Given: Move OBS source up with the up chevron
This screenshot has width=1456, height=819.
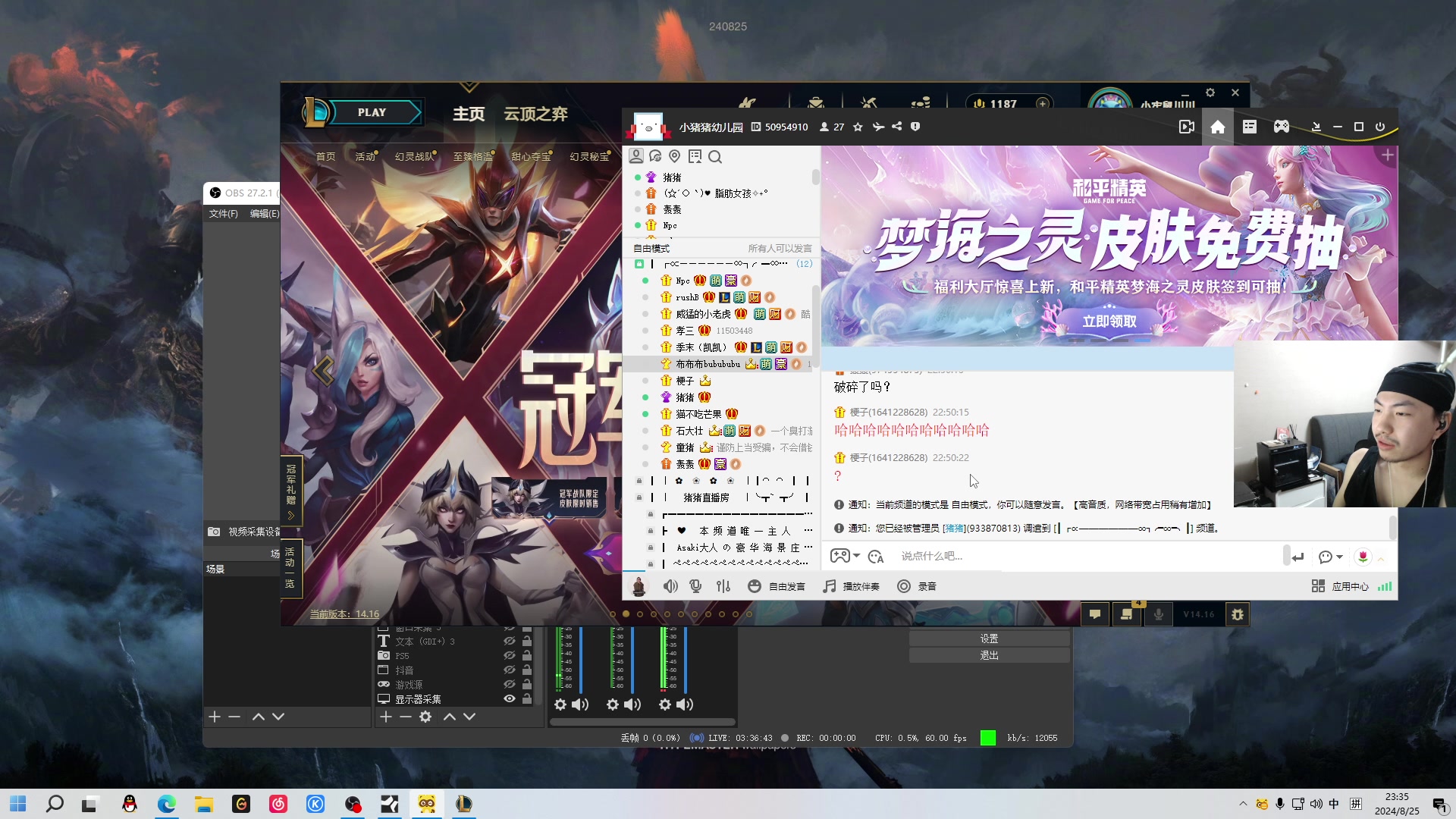Looking at the screenshot, I should pos(450,717).
